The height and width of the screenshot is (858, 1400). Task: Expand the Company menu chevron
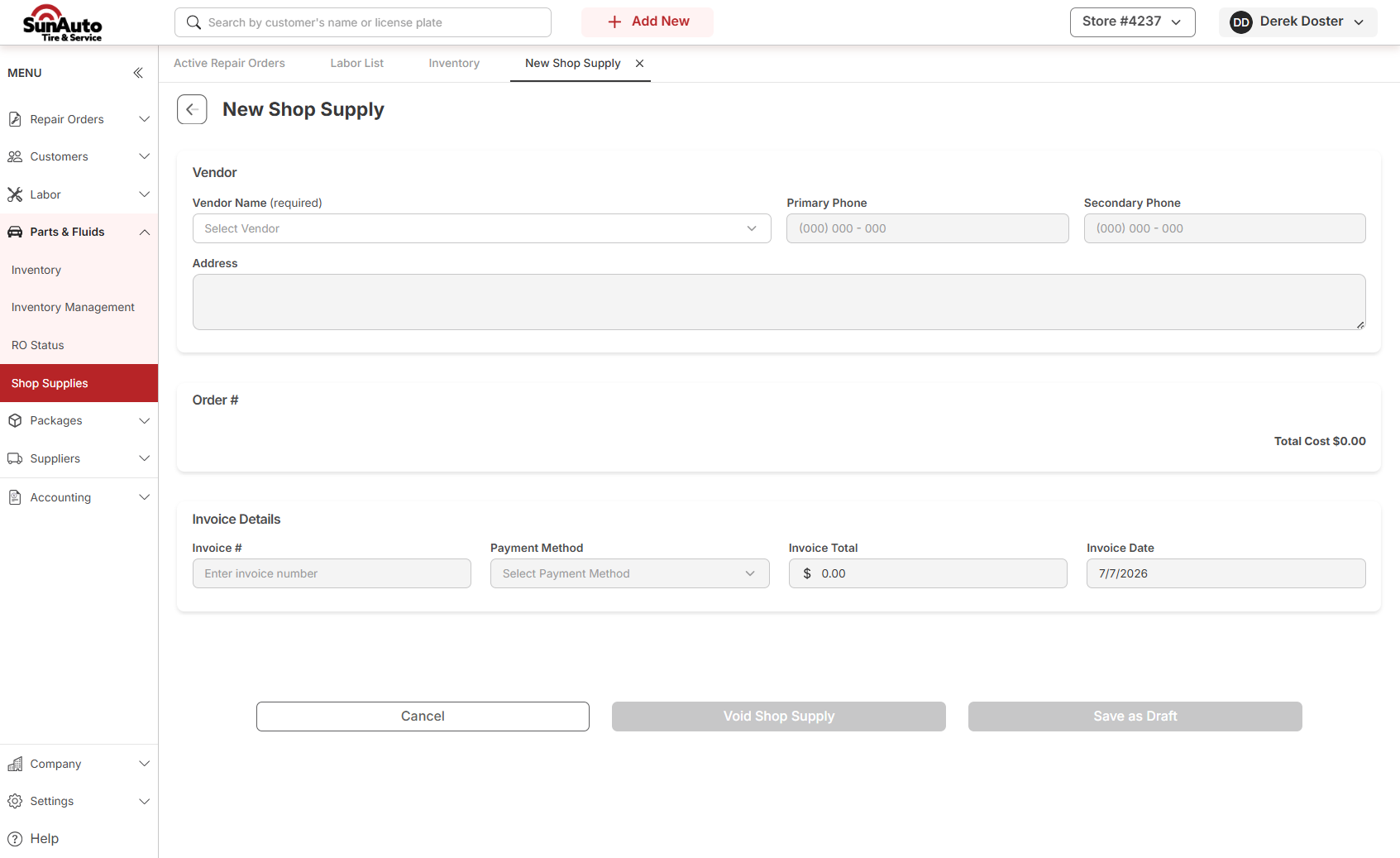(145, 764)
